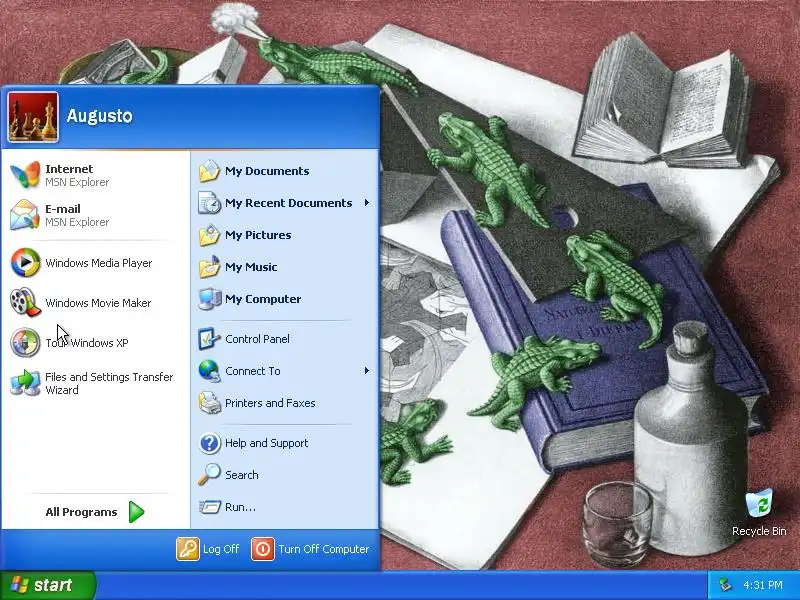Click the My Documents folder icon
800x600 pixels.
tap(209, 171)
